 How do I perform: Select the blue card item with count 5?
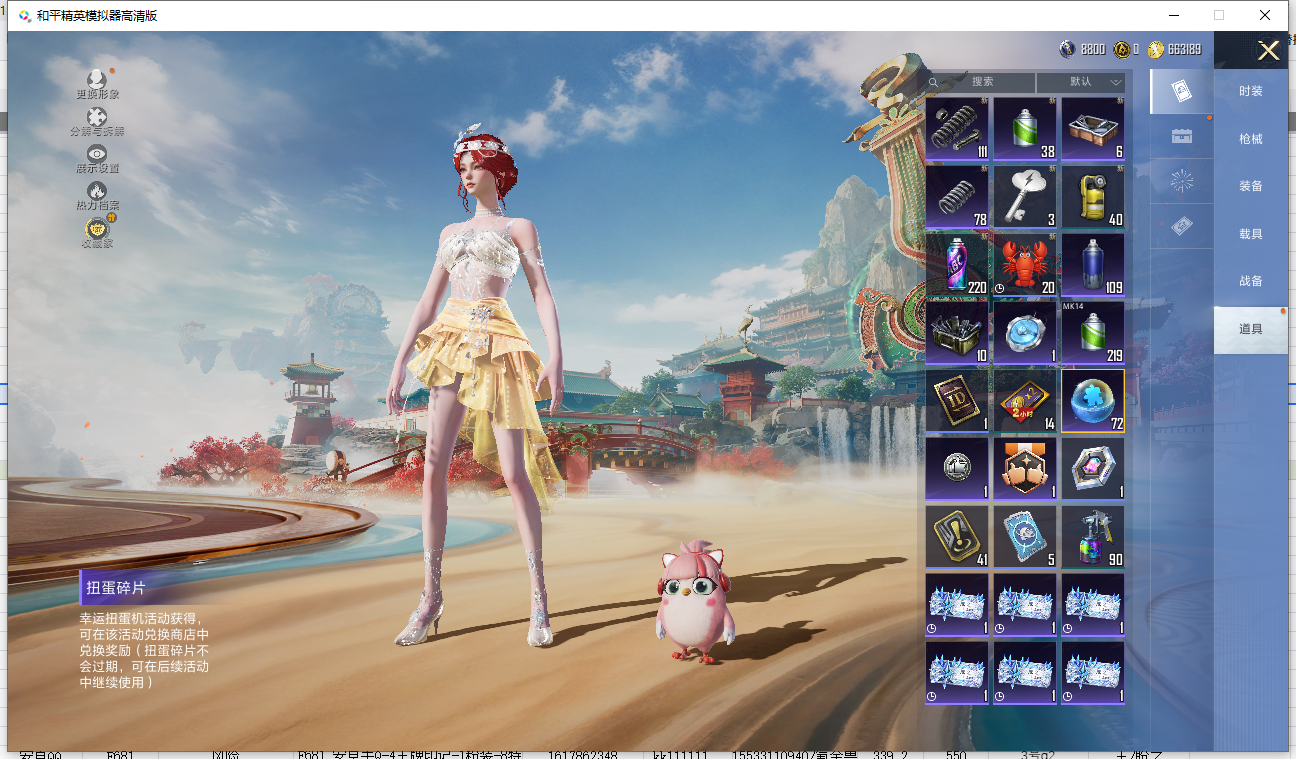1025,537
